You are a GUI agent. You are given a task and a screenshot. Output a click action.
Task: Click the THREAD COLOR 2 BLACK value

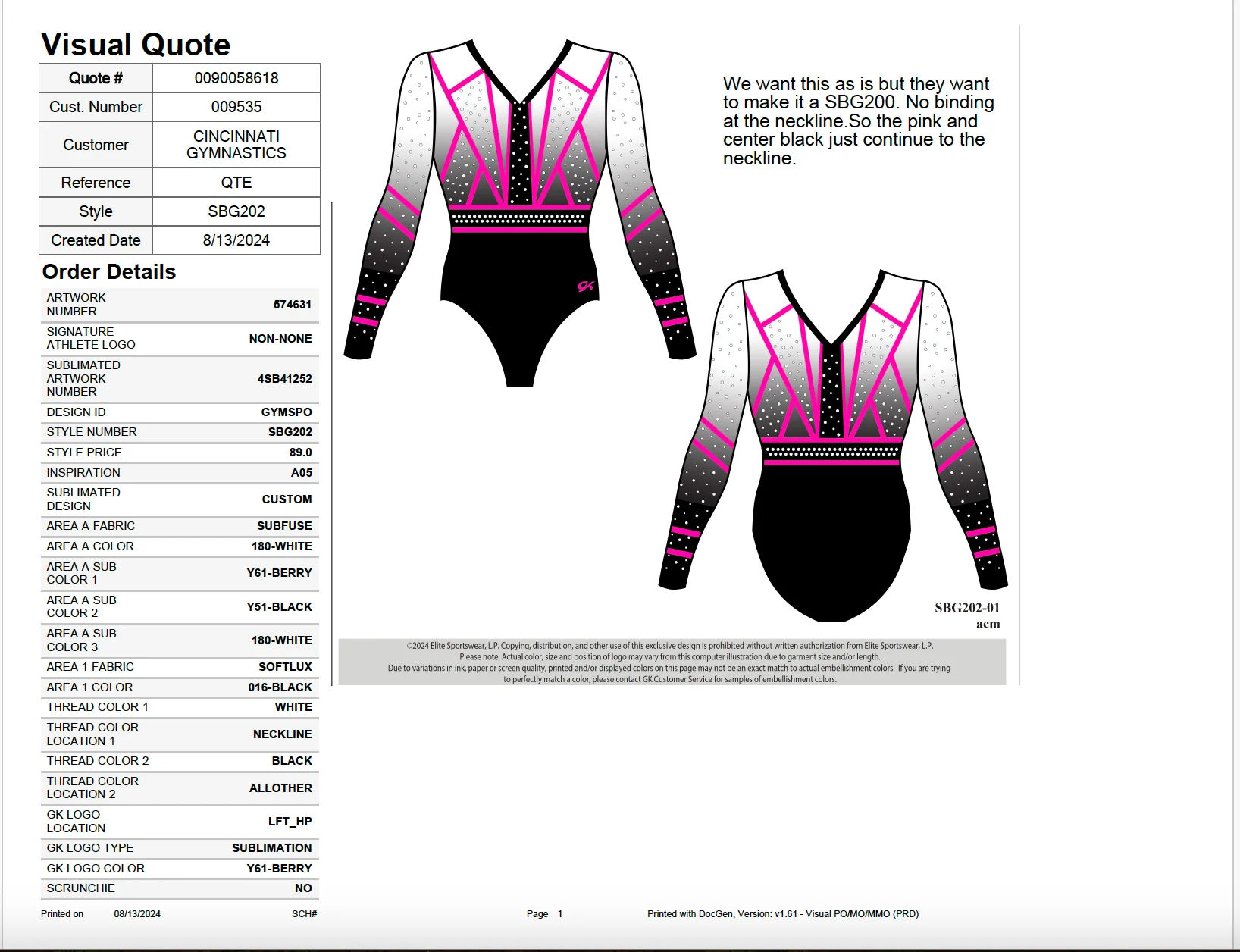coord(292,760)
